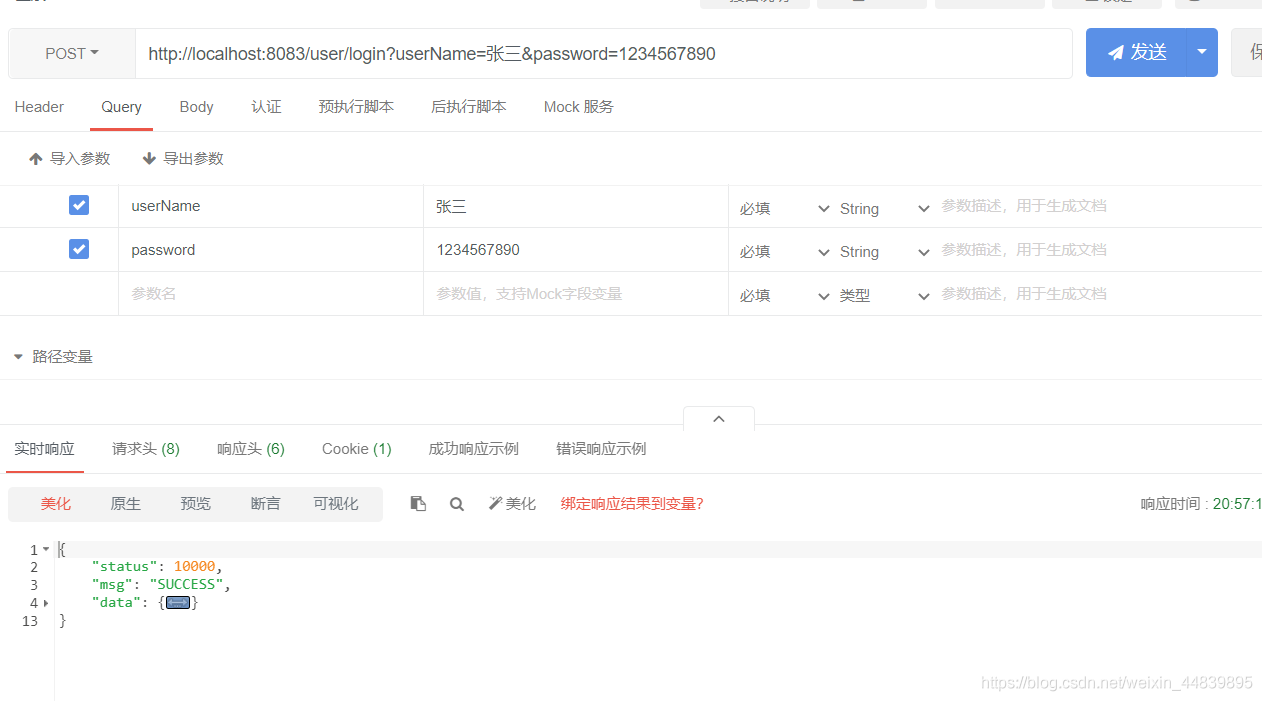Click the 导入参数 import button
Screen dimensions: 1262x701
click(70, 158)
